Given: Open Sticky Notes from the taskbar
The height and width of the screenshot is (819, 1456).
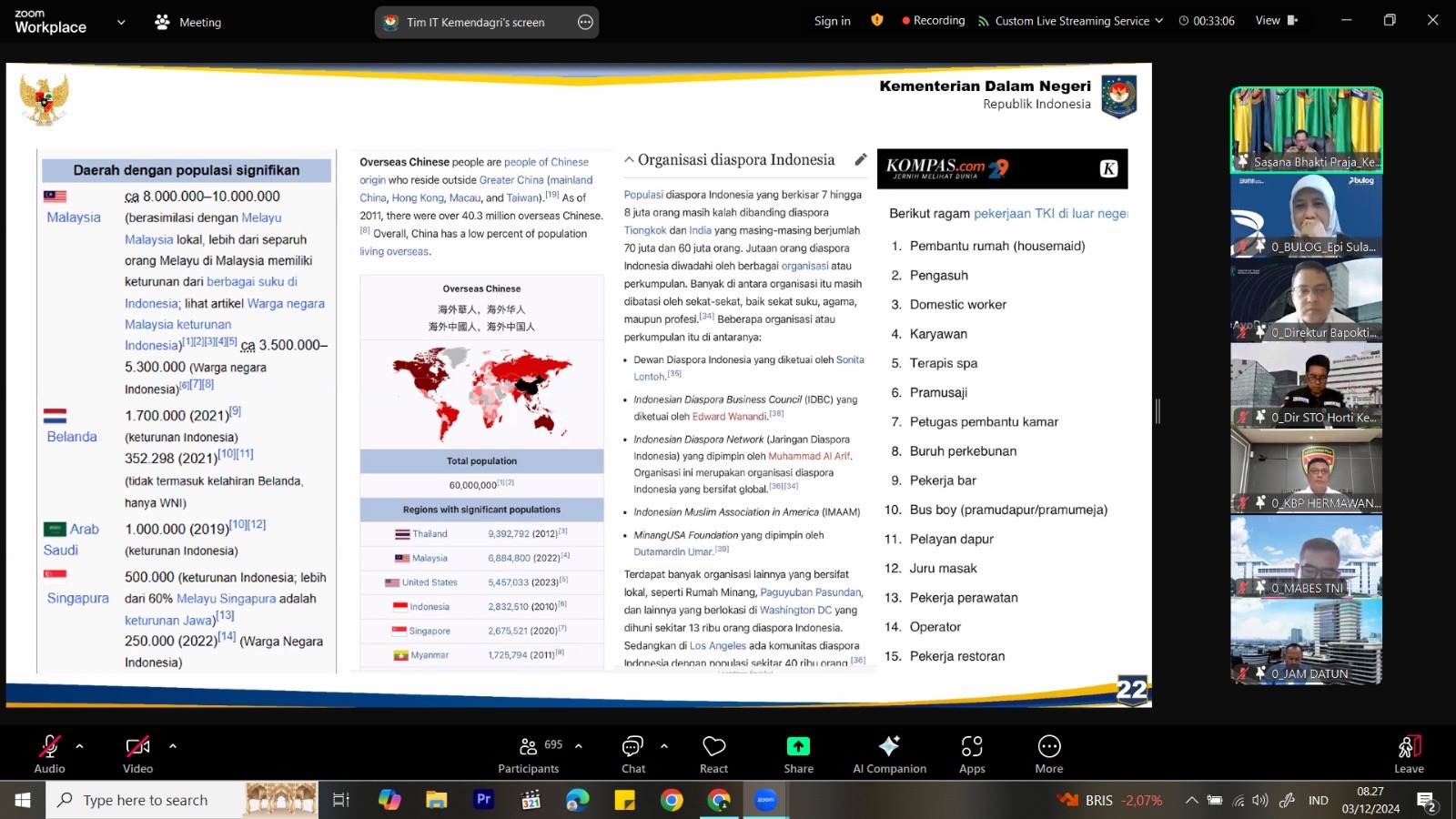Looking at the screenshot, I should (625, 800).
